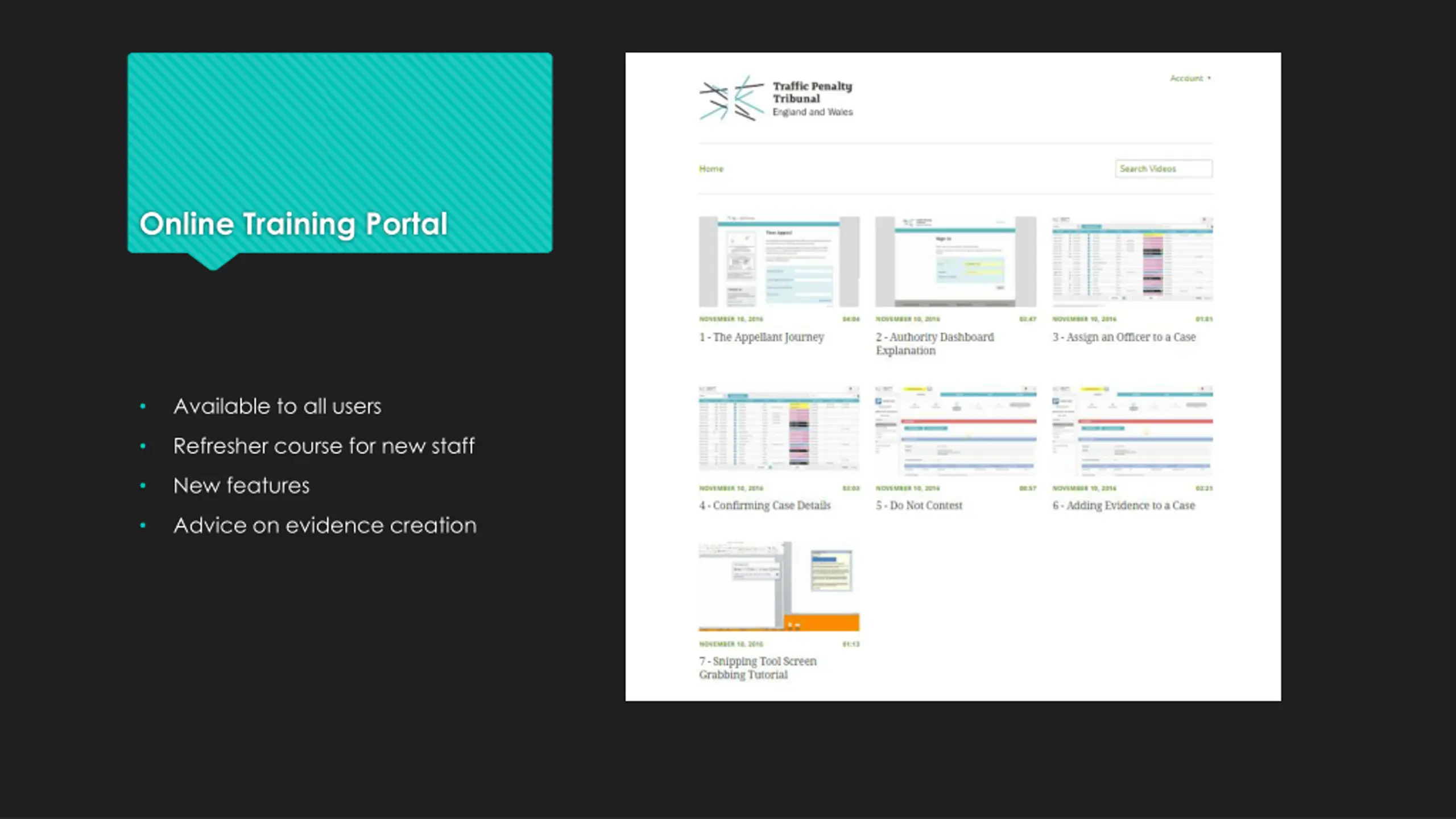Click '3 - Assign an Officer to a Case' link

pyautogui.click(x=1123, y=337)
